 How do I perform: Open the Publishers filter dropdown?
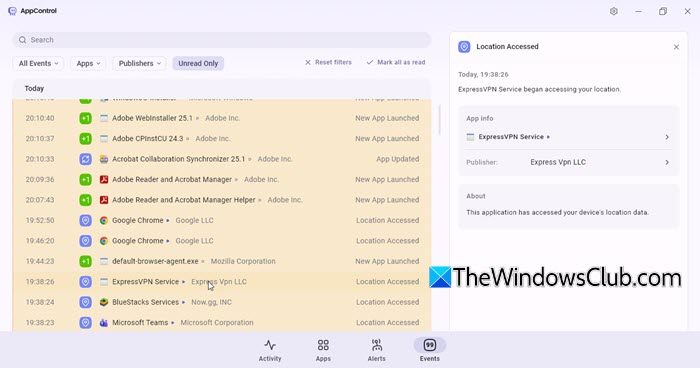pyautogui.click(x=139, y=63)
